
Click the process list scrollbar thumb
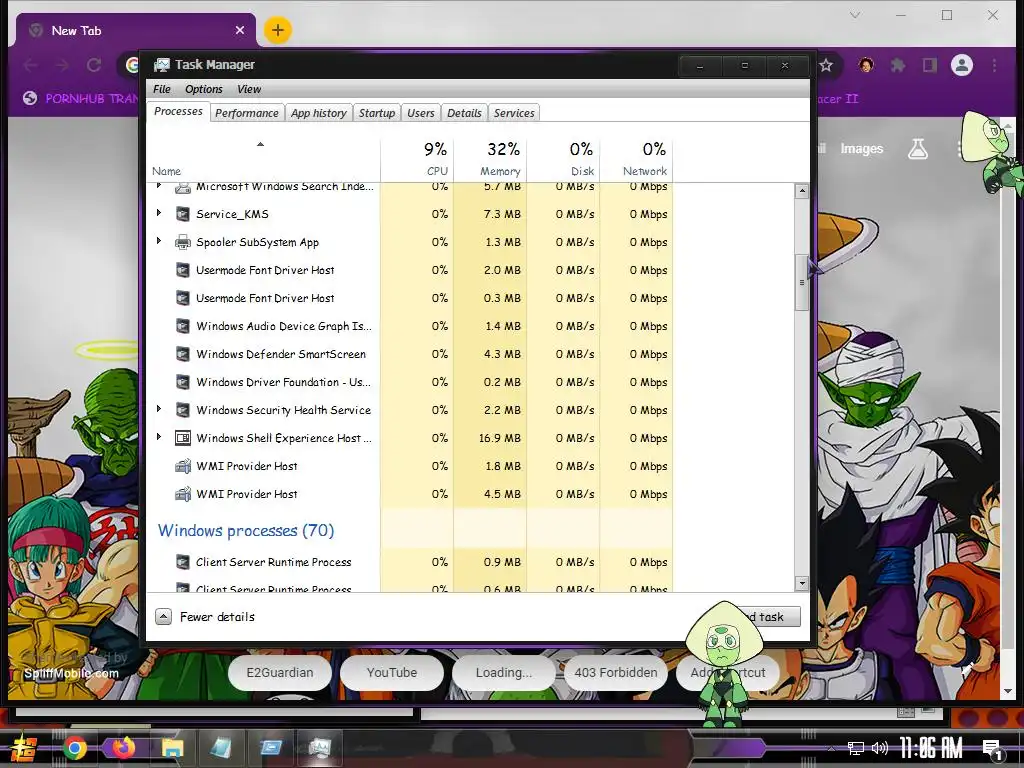(x=801, y=283)
